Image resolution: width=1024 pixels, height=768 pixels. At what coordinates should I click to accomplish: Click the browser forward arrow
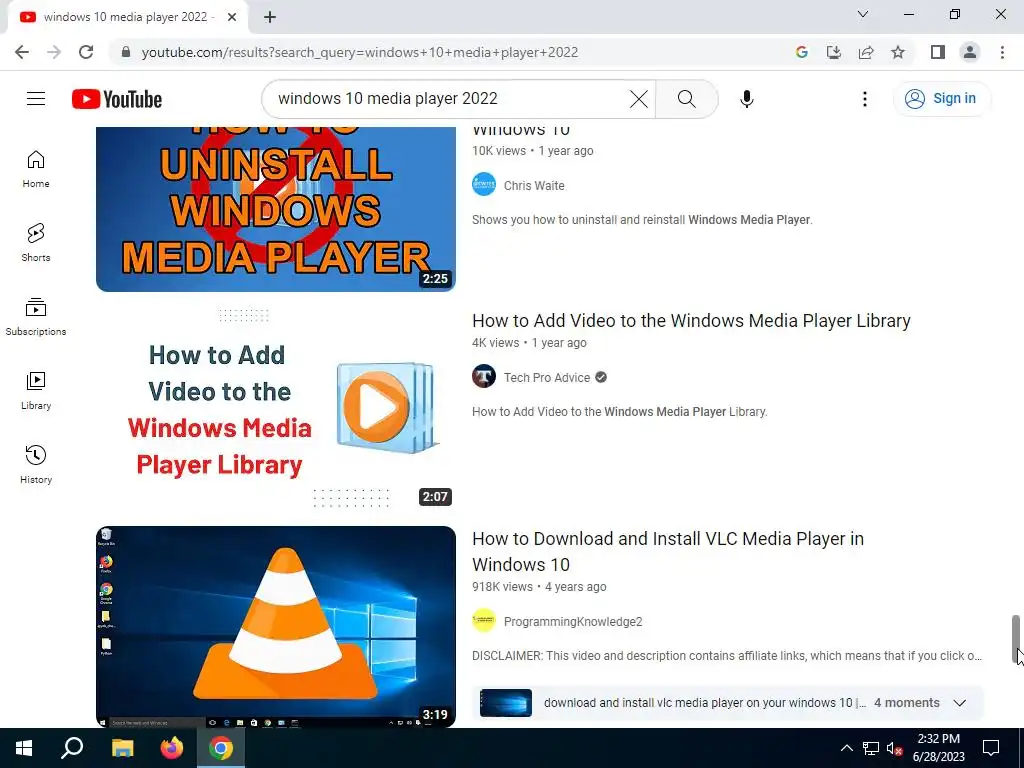[x=54, y=52]
